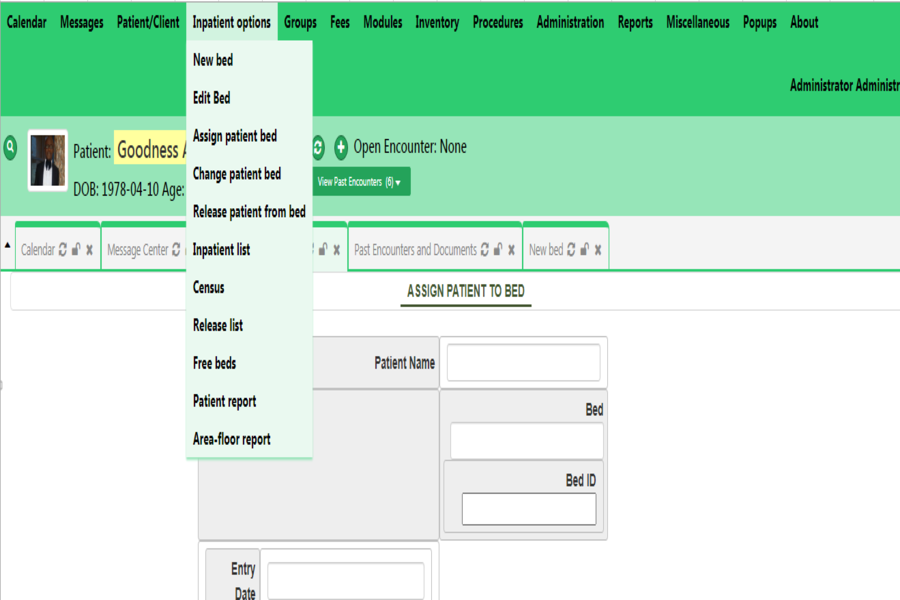Open the Modules menu
This screenshot has height=600, width=900.
383,22
